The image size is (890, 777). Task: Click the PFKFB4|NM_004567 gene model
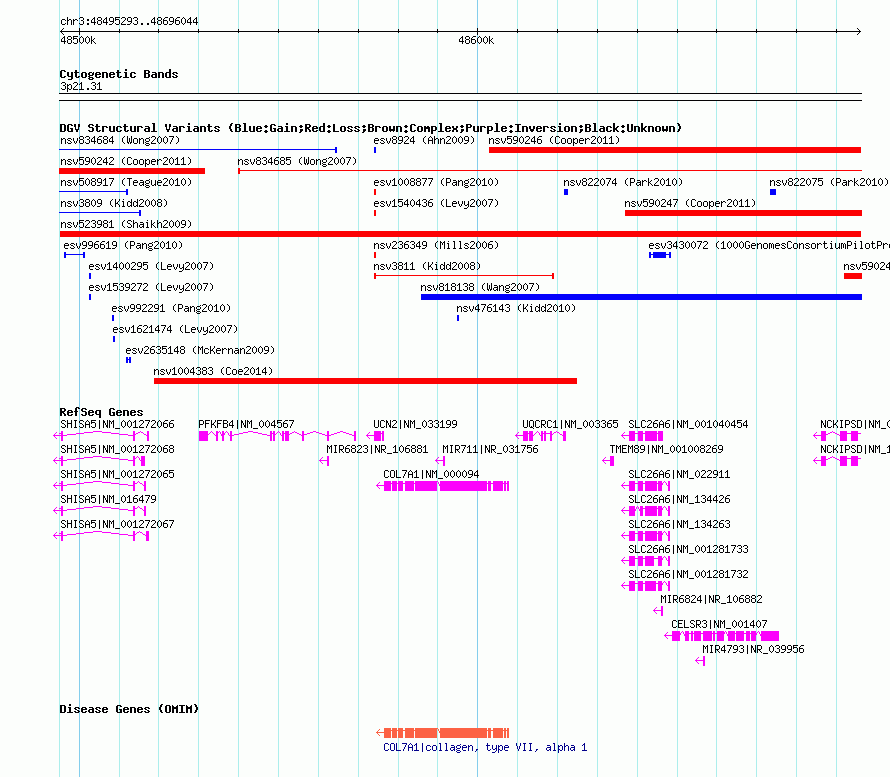278,436
